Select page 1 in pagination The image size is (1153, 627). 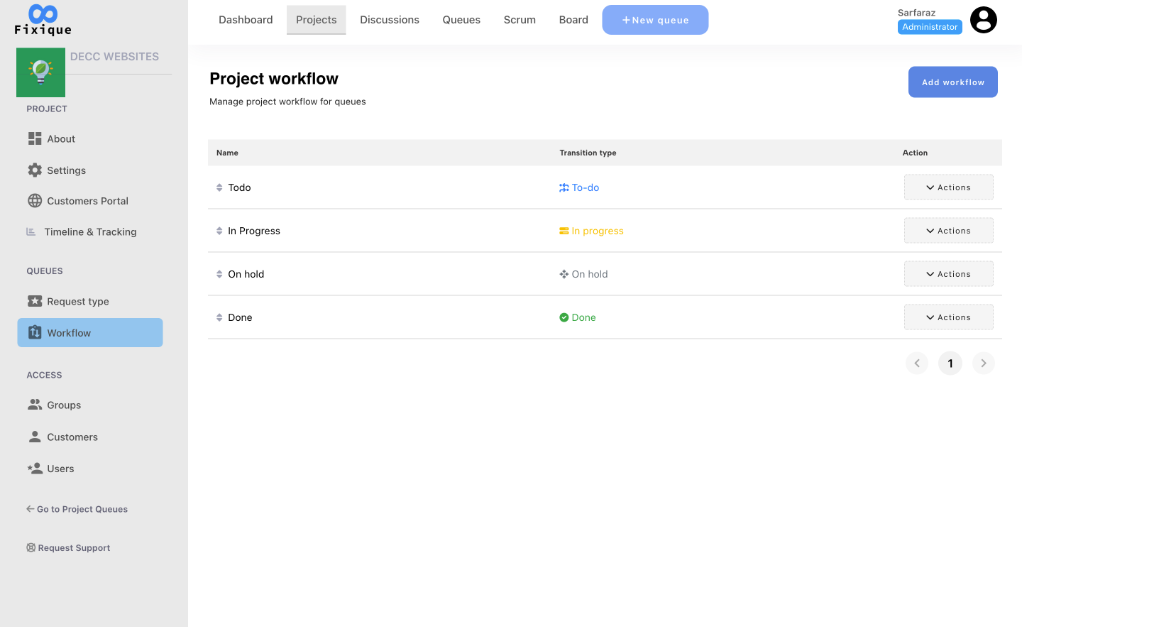tap(950, 363)
